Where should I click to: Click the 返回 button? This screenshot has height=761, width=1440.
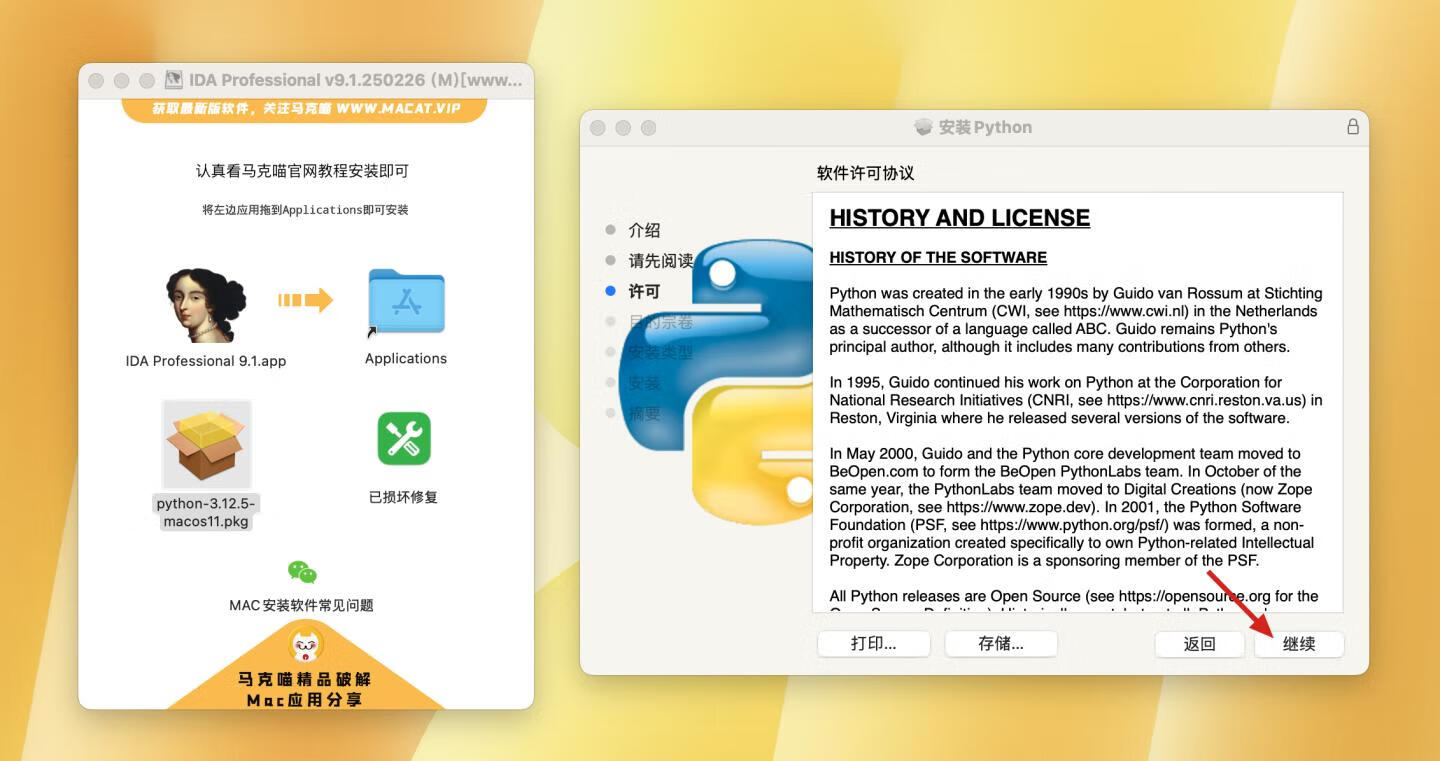coord(1199,644)
